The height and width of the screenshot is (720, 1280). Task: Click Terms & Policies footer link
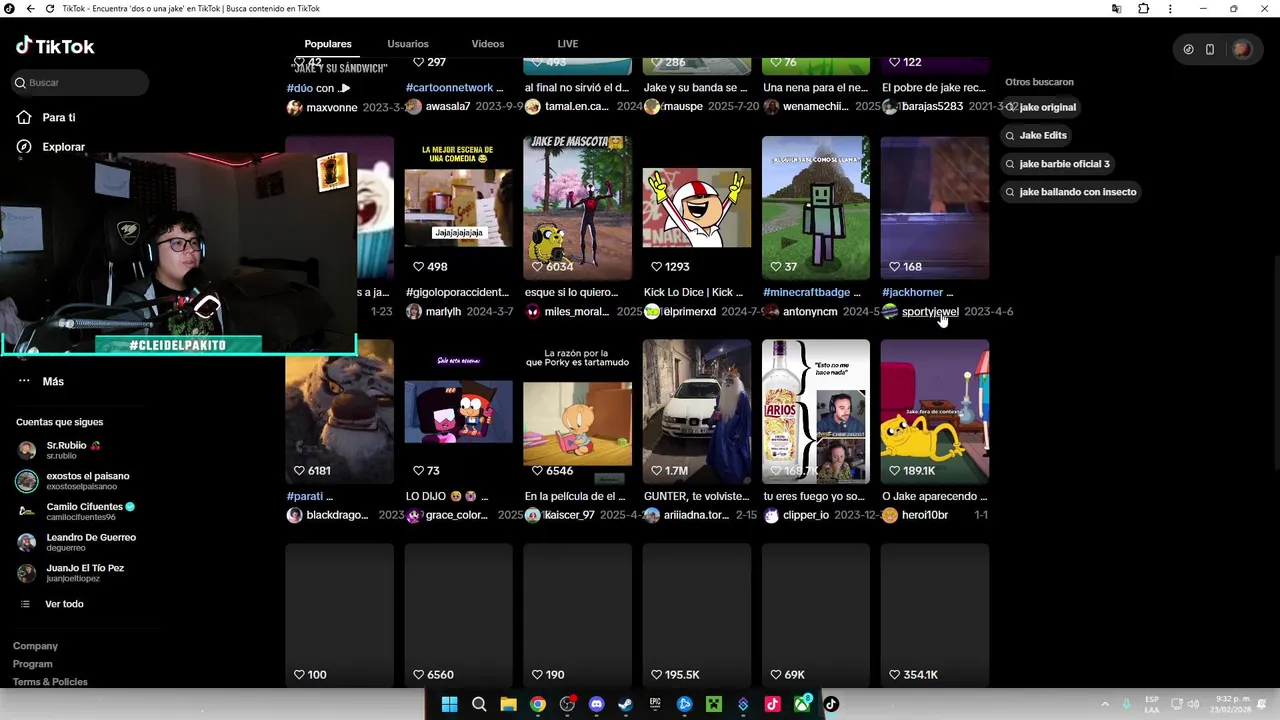[x=50, y=682]
